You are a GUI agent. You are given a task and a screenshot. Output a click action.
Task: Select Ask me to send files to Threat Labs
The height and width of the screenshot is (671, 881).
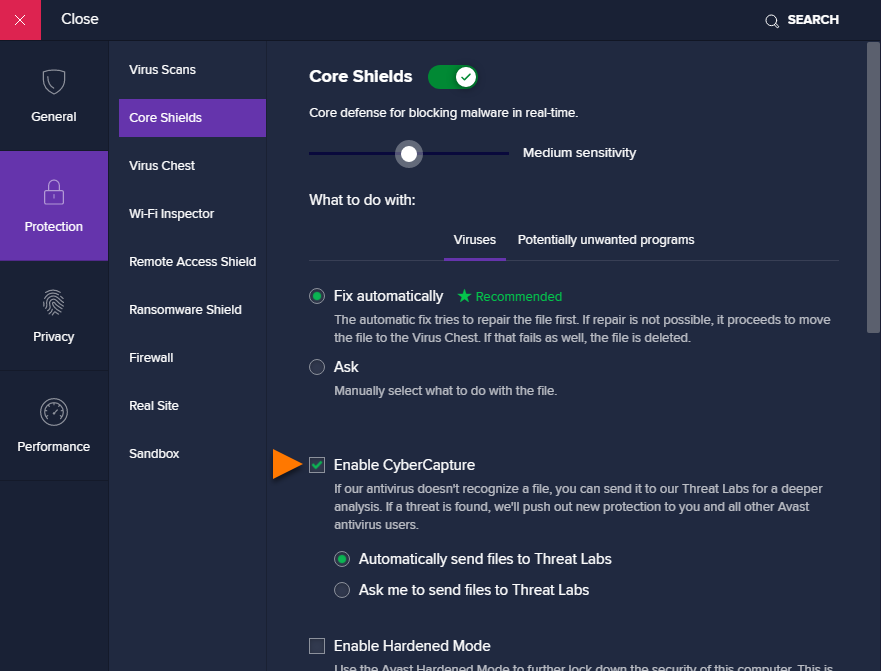click(342, 590)
